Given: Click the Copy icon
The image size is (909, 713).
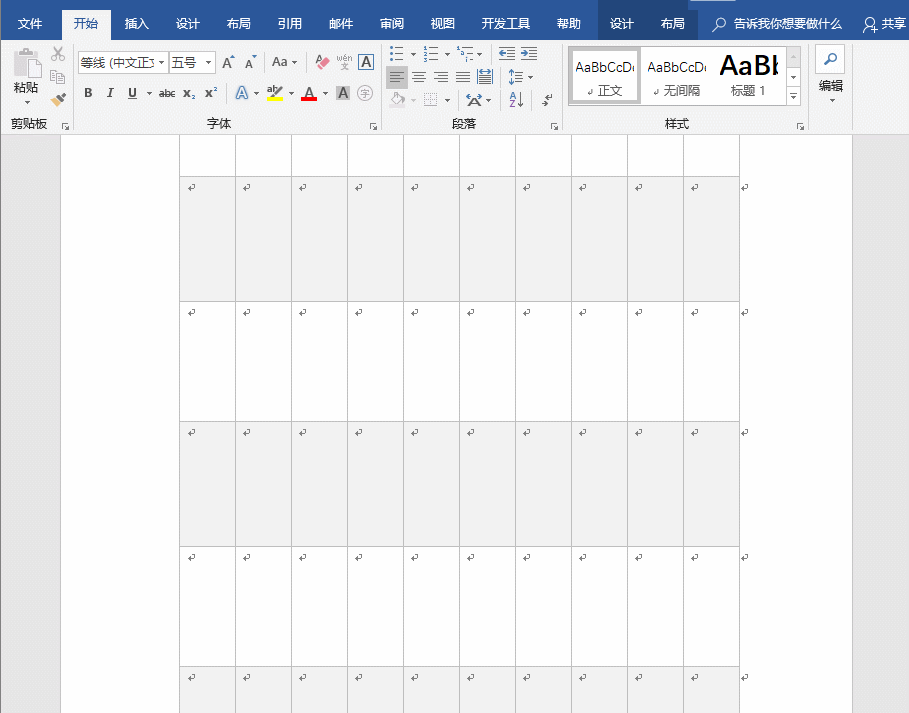Looking at the screenshot, I should [x=57, y=77].
